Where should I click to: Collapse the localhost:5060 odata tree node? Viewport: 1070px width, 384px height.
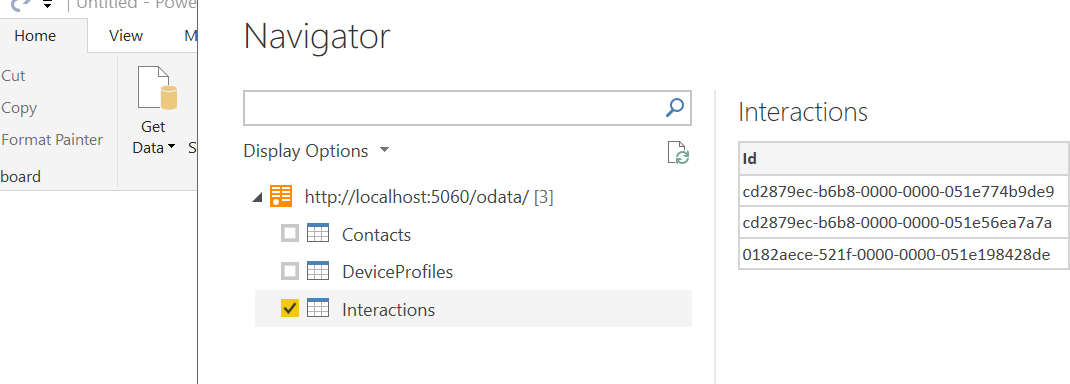tap(257, 198)
